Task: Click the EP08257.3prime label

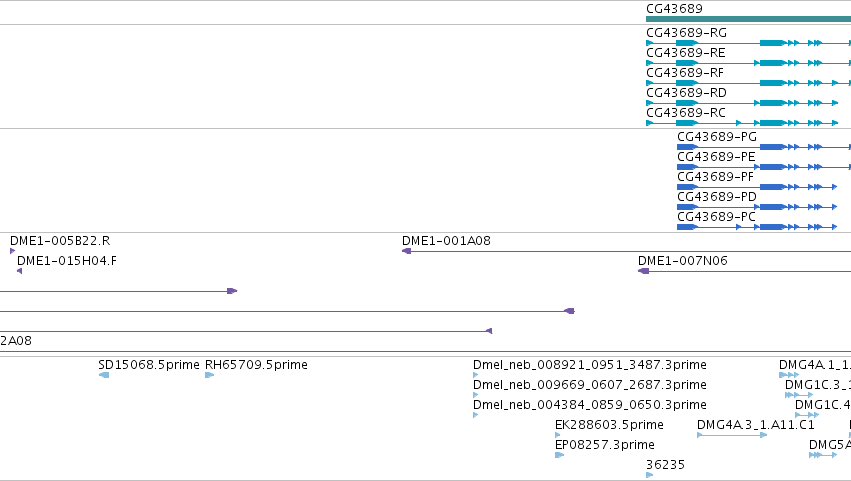Action: pos(605,445)
